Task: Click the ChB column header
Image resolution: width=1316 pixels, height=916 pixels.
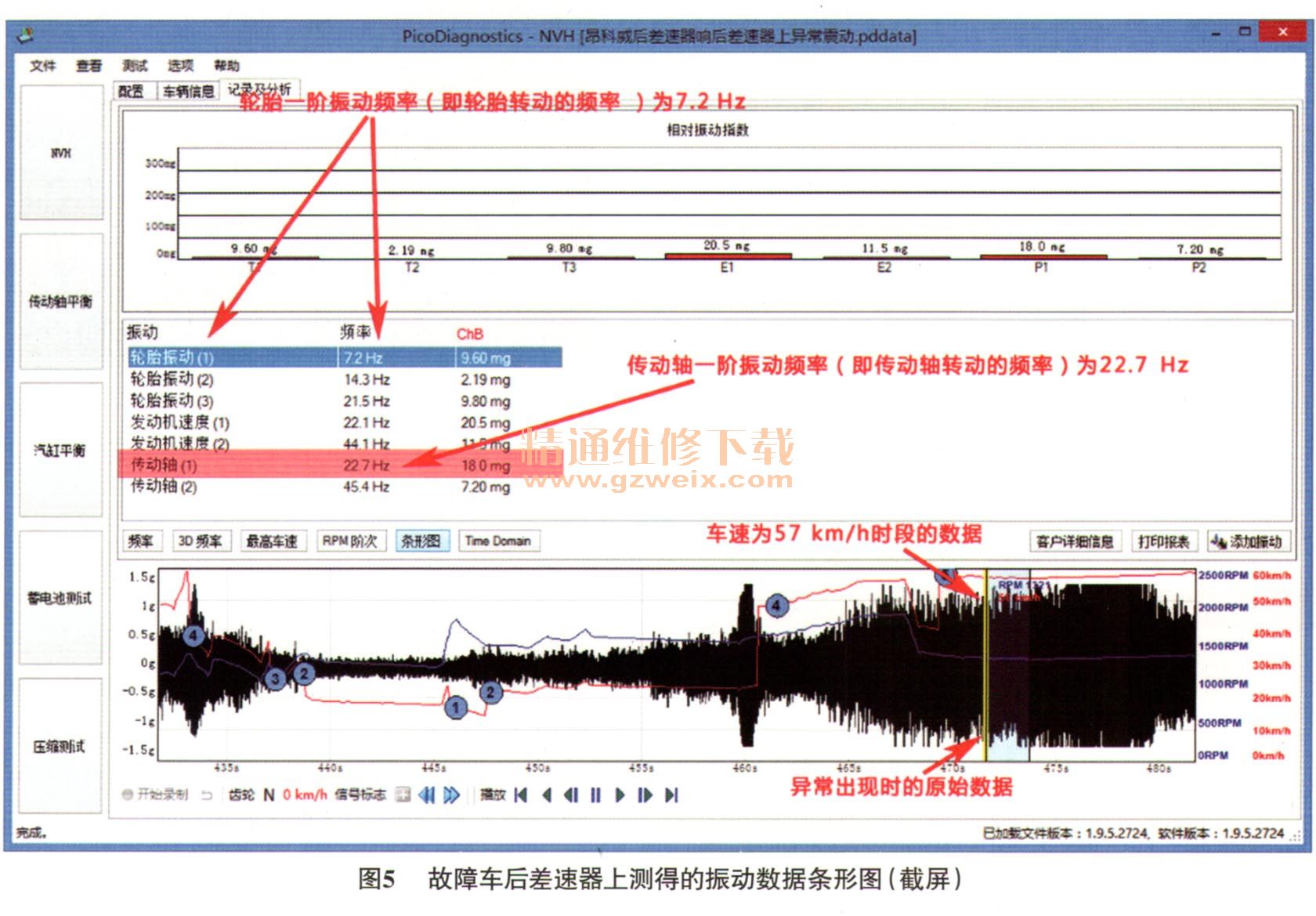Action: 470,334
